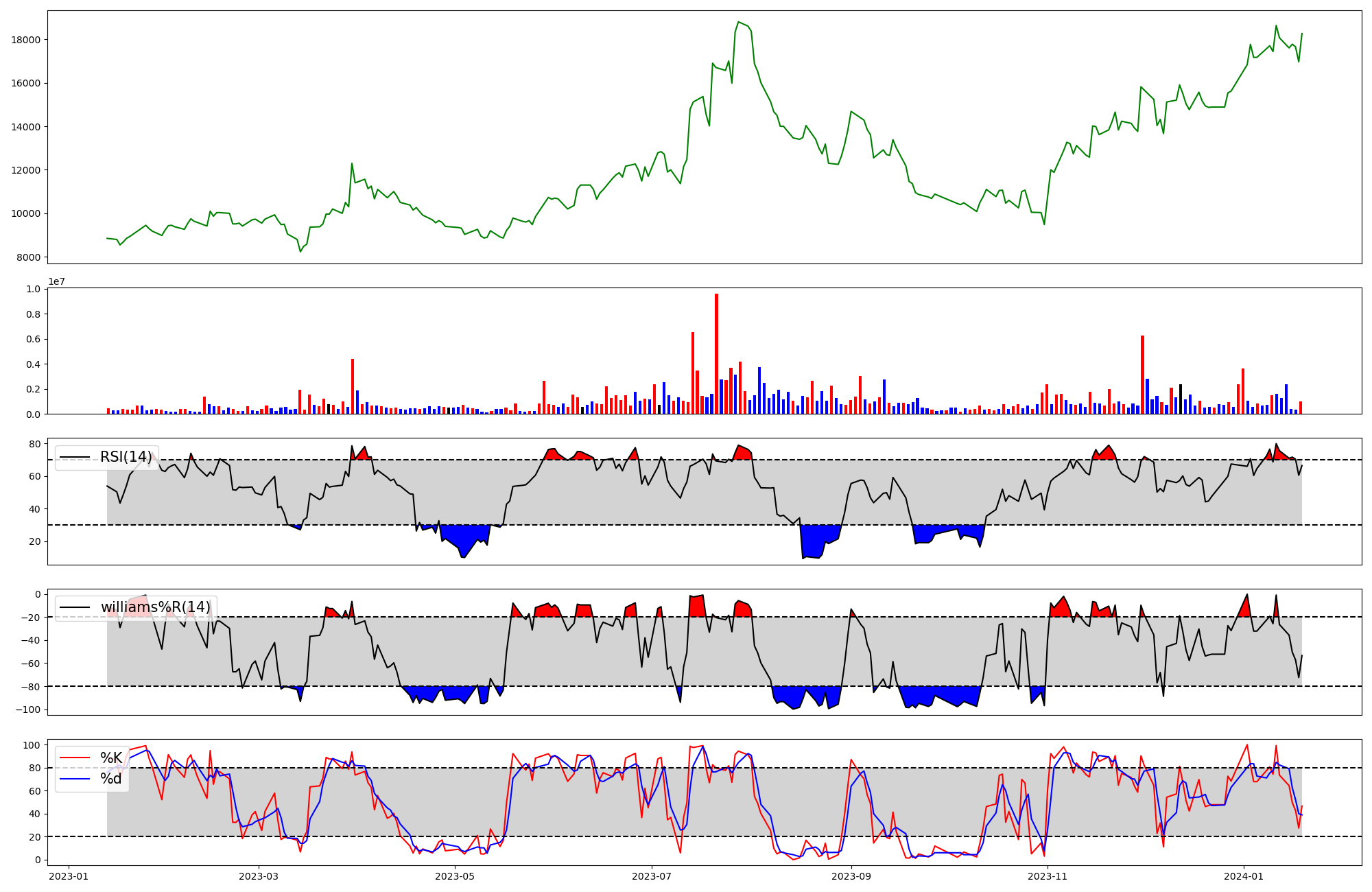Click the blue line swatch beside %d
Screen dimensions: 1372x892
click(74, 779)
